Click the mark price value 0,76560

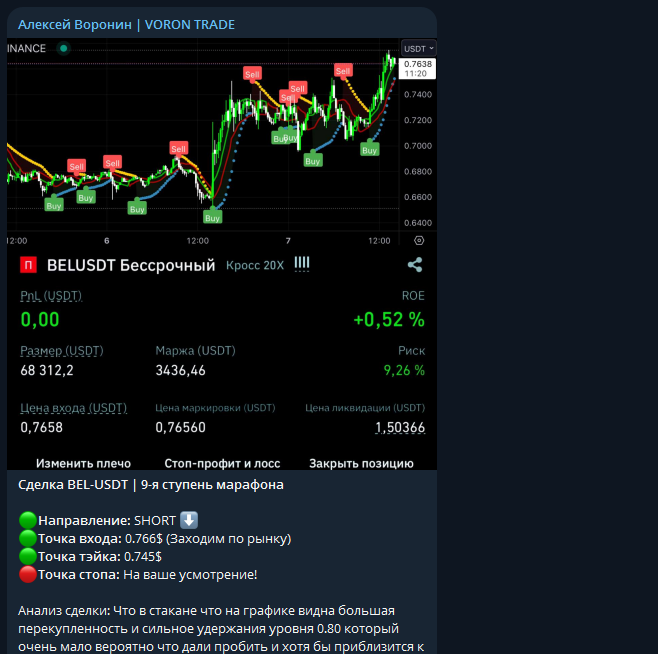click(x=180, y=428)
